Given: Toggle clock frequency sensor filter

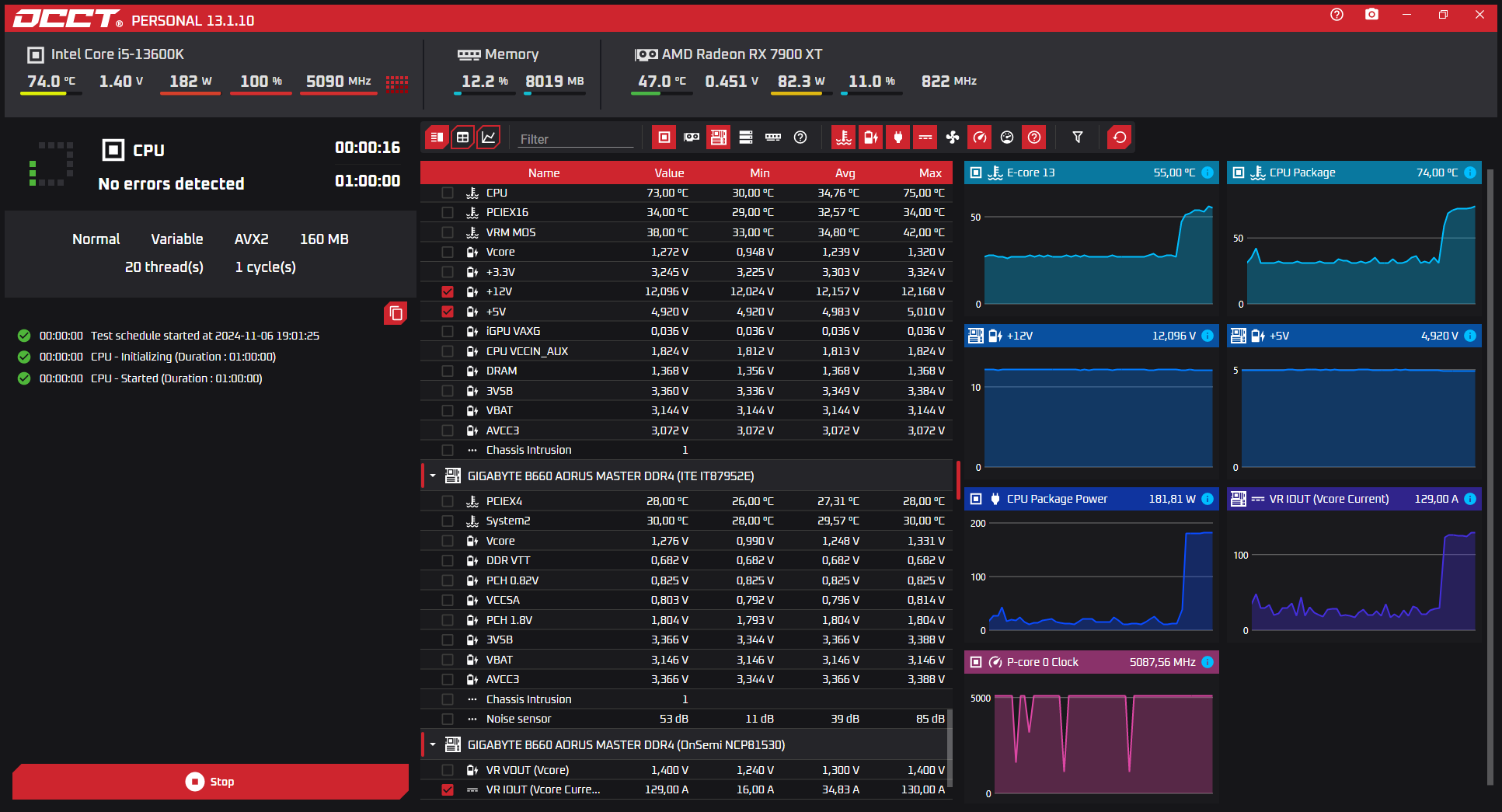Looking at the screenshot, I should click(x=980, y=138).
